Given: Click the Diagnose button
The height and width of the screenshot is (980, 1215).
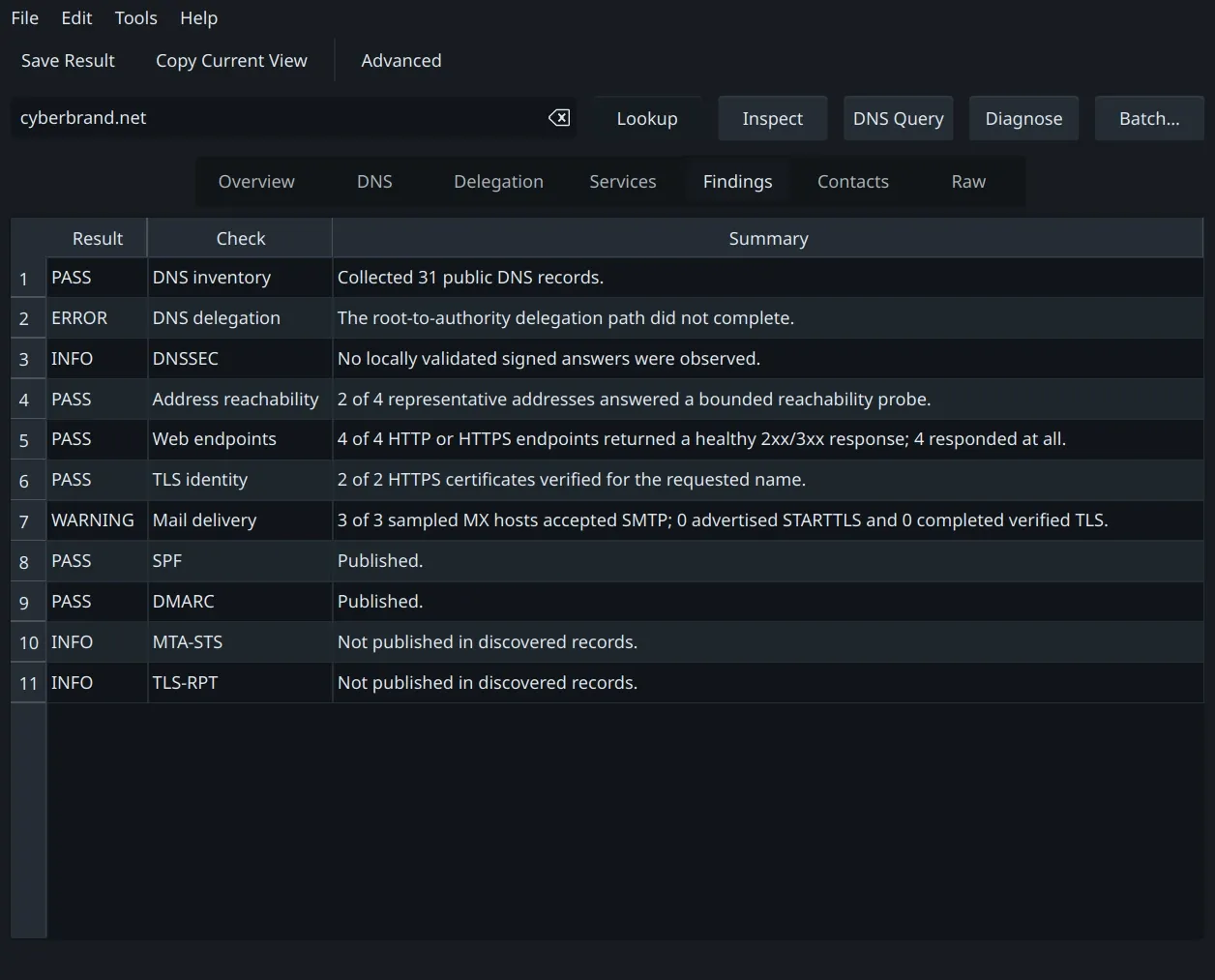Looking at the screenshot, I should pyautogui.click(x=1023, y=119).
